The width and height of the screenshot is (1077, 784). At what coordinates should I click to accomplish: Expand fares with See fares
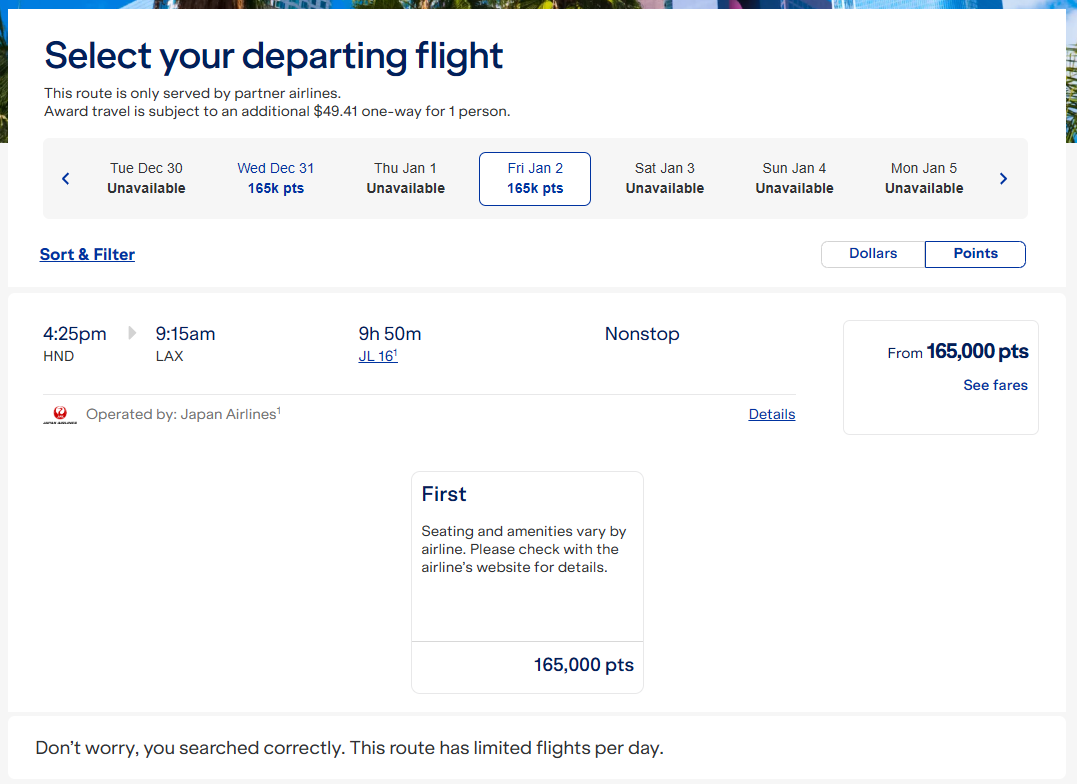coord(995,385)
